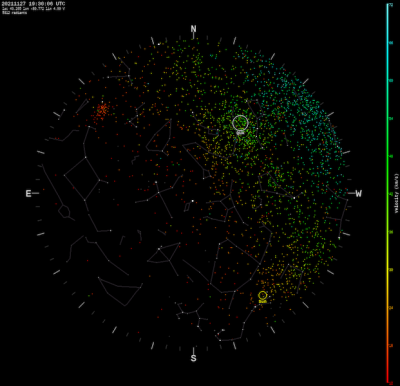Click the velocity (km/s) axis label
The image size is (400, 386).
tap(397, 193)
